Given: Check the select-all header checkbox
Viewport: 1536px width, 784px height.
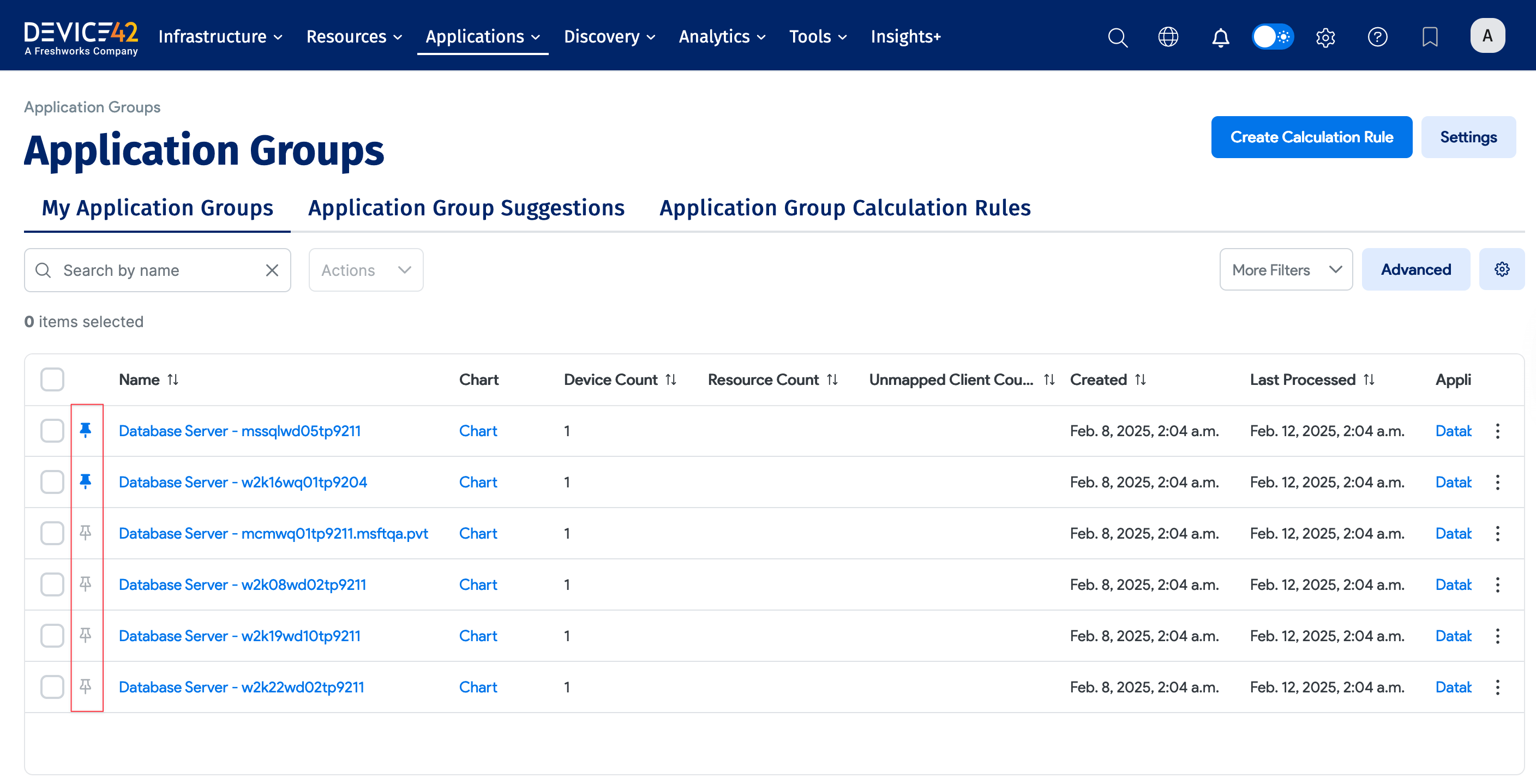Looking at the screenshot, I should tap(52, 379).
